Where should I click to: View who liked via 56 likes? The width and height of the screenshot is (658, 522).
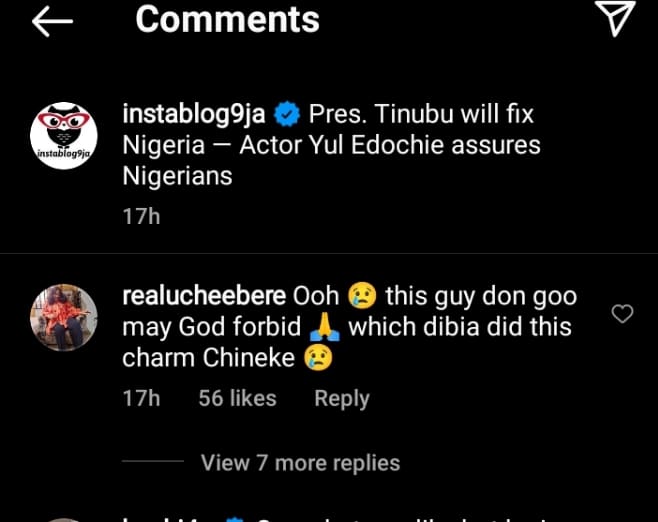click(x=237, y=398)
